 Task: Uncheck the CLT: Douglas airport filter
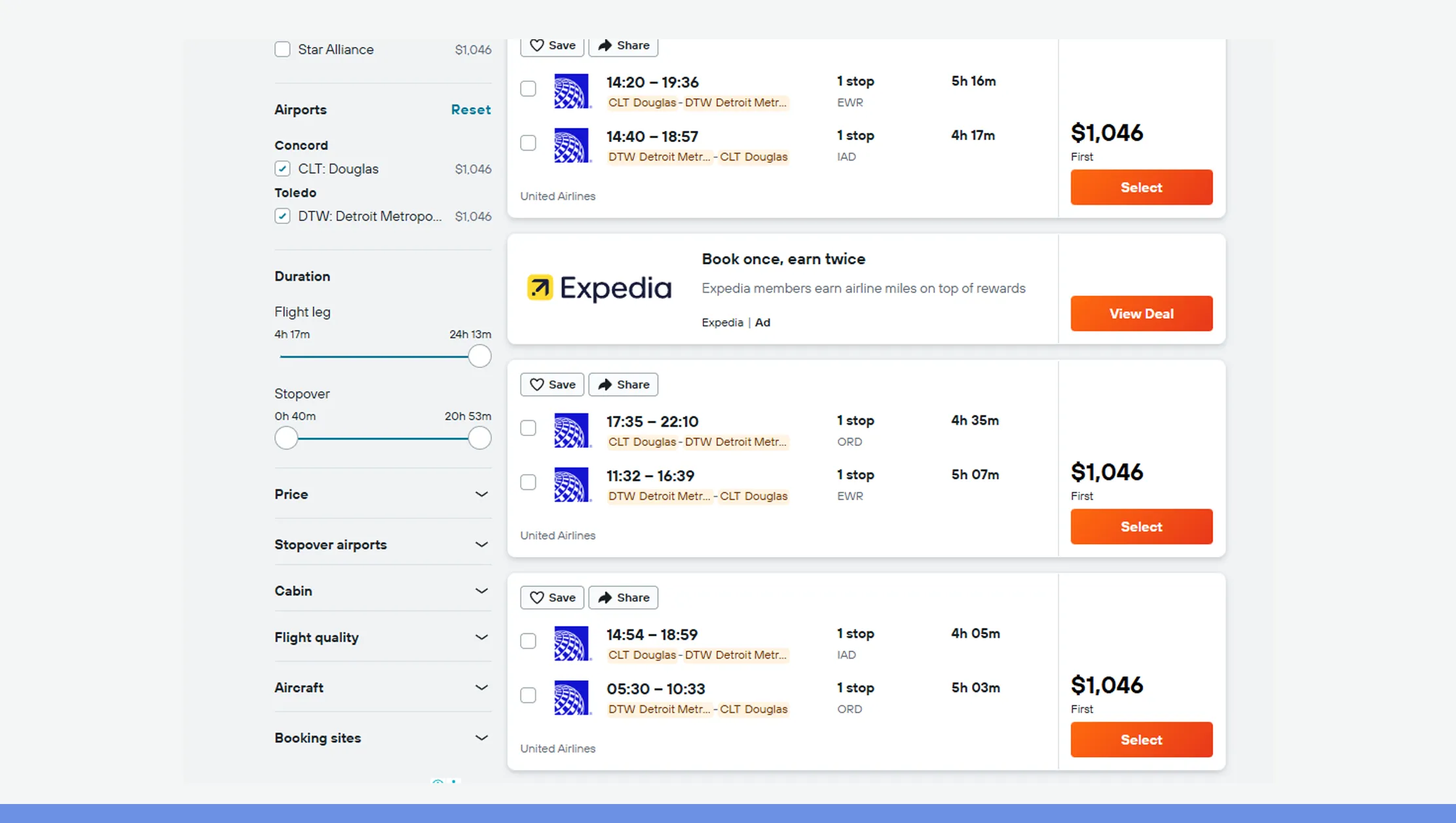282,168
